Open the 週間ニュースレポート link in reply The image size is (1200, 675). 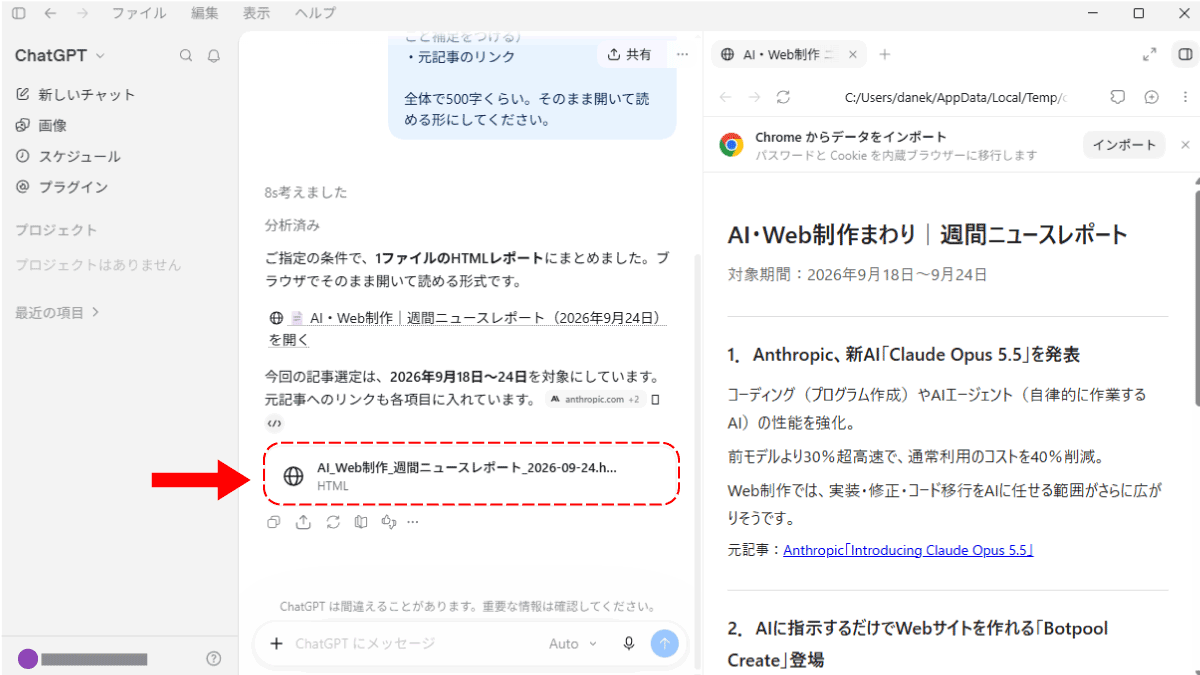pyautogui.click(x=468, y=328)
